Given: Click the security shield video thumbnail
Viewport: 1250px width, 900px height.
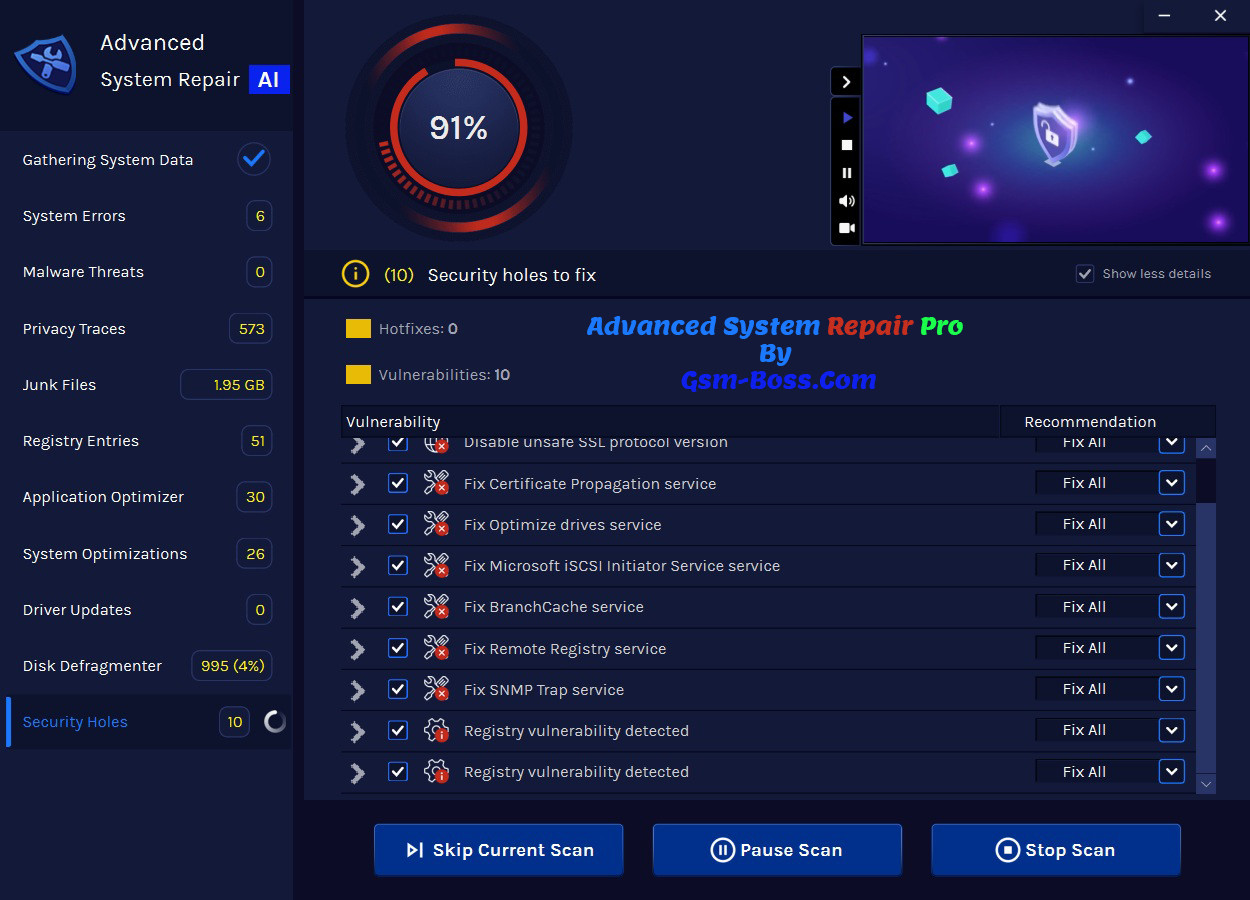Looking at the screenshot, I should (x=1055, y=140).
